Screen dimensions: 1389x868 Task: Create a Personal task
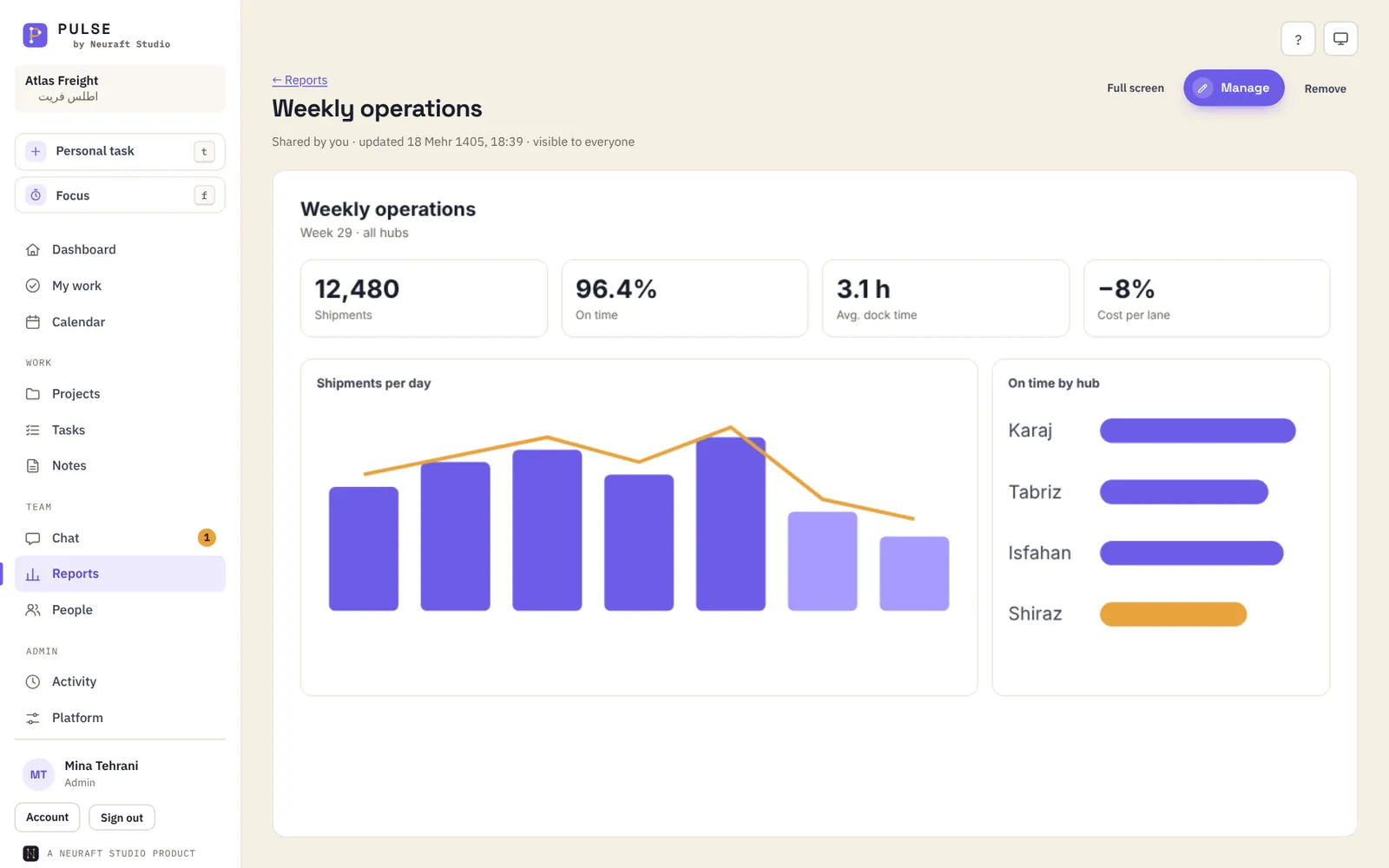pos(120,151)
